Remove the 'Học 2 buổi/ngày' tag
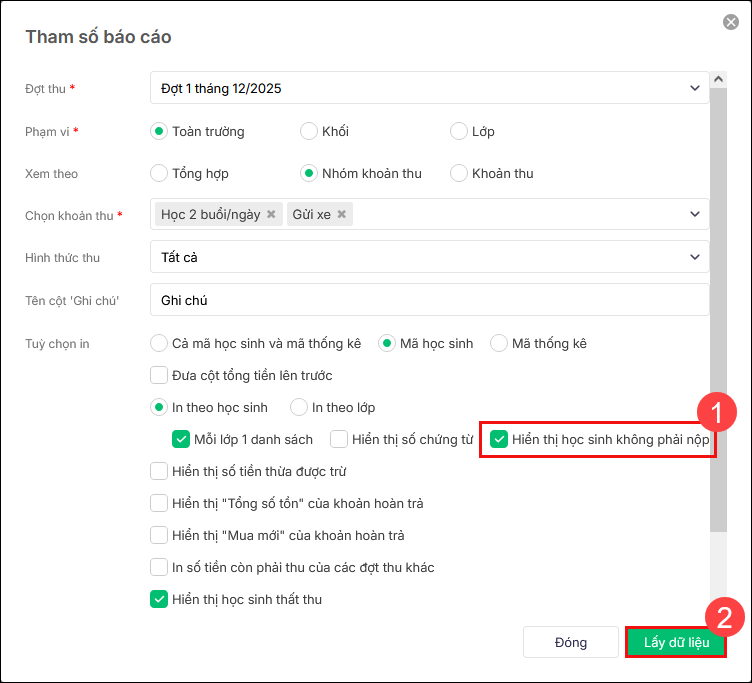Viewport: 752px width, 683px height. [x=271, y=214]
